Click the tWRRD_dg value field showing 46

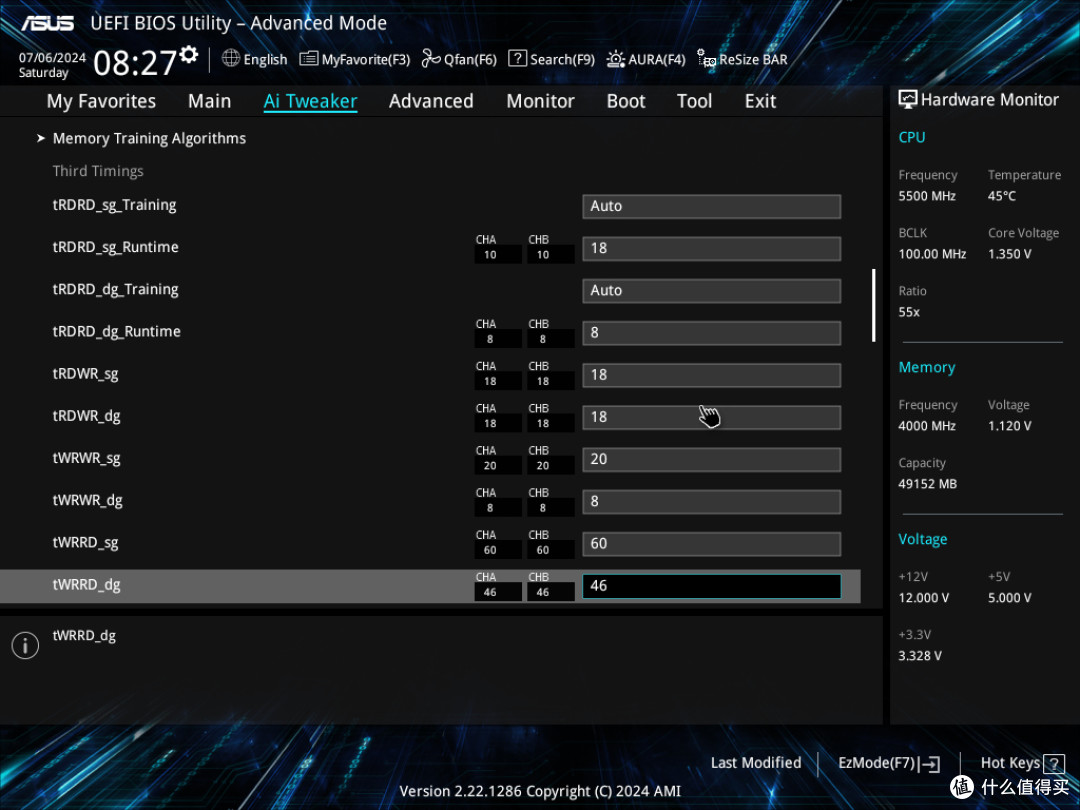712,586
